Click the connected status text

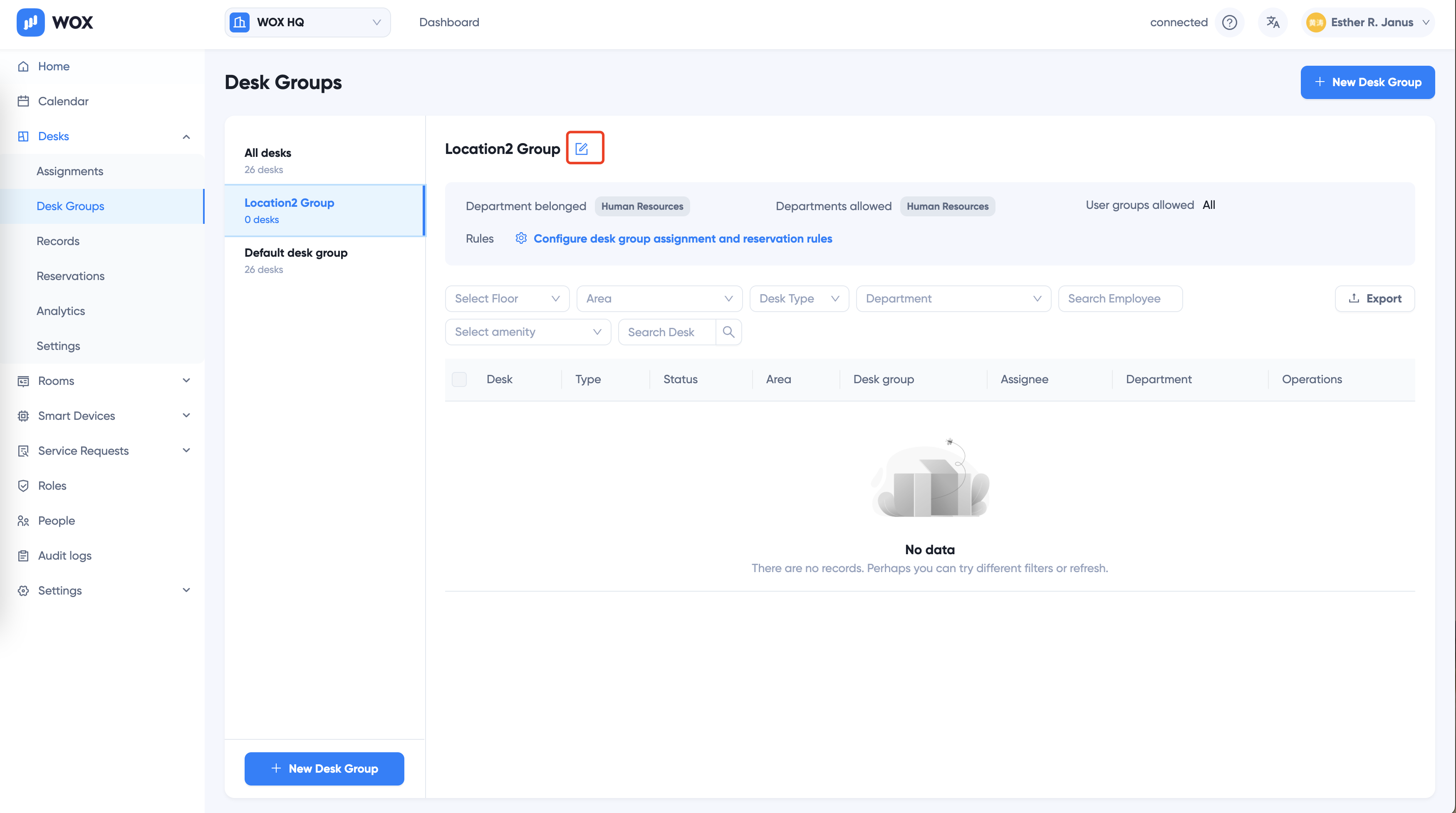[x=1179, y=22]
